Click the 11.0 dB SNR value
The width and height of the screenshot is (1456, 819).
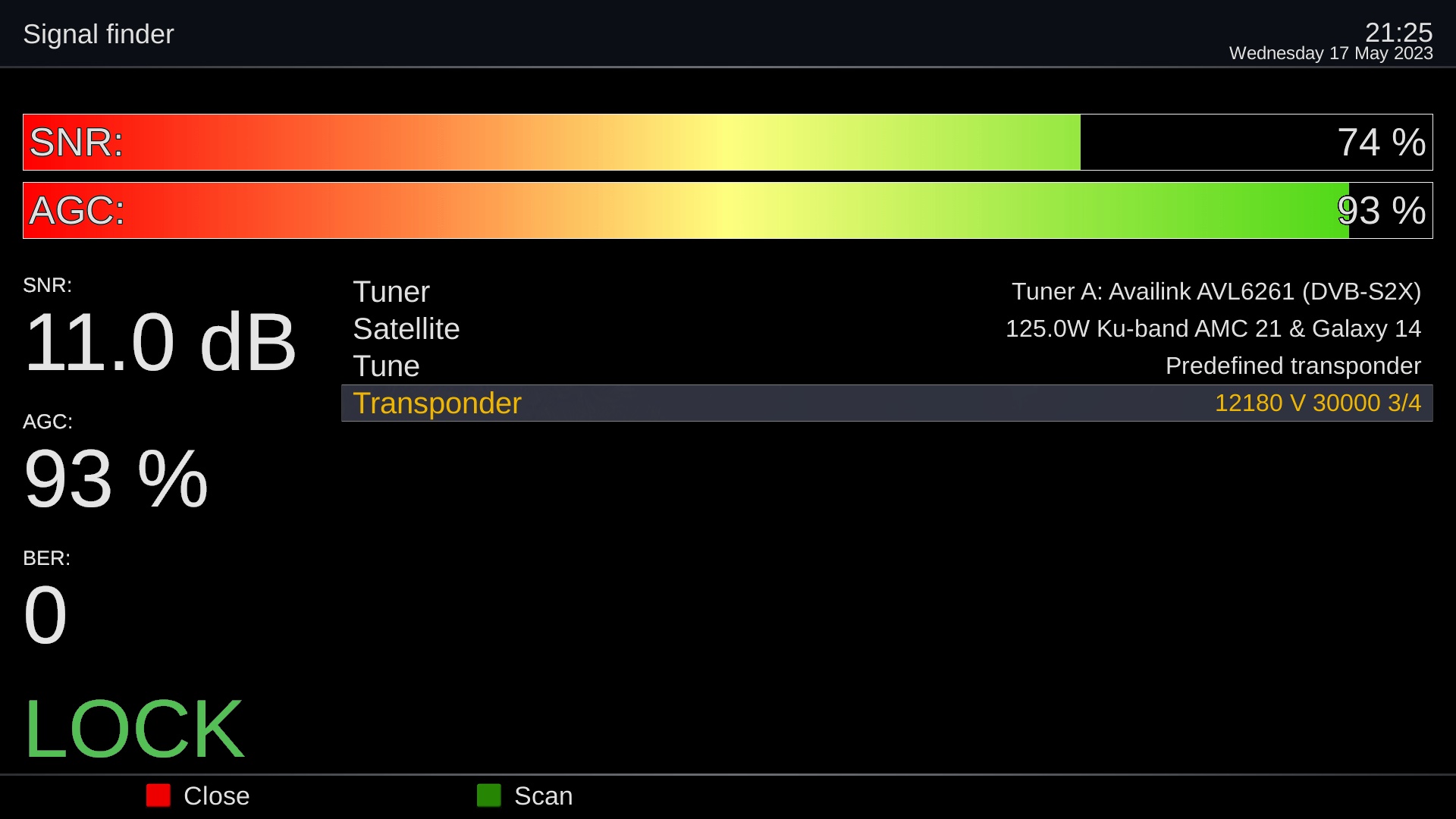pyautogui.click(x=160, y=343)
